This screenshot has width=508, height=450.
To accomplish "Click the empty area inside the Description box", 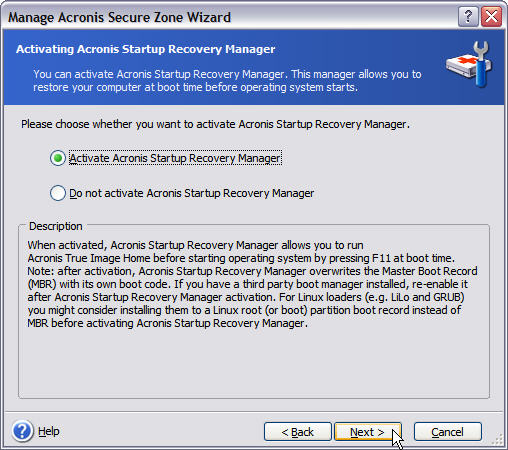I will 253,363.
